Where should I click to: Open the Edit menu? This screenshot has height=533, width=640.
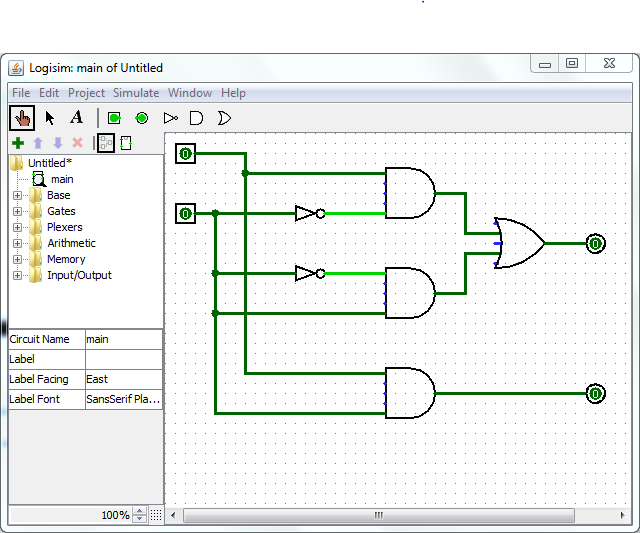point(49,93)
